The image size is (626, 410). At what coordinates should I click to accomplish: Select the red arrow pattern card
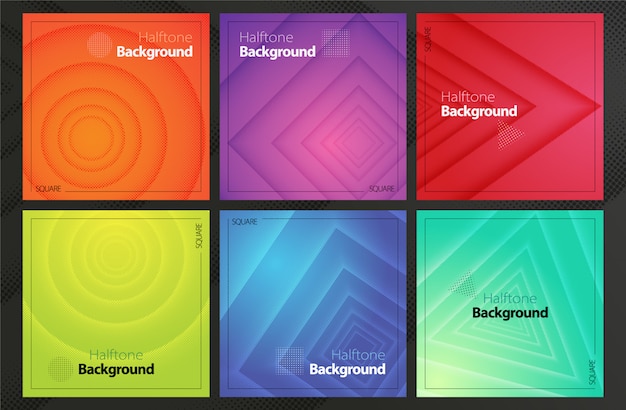click(510, 107)
